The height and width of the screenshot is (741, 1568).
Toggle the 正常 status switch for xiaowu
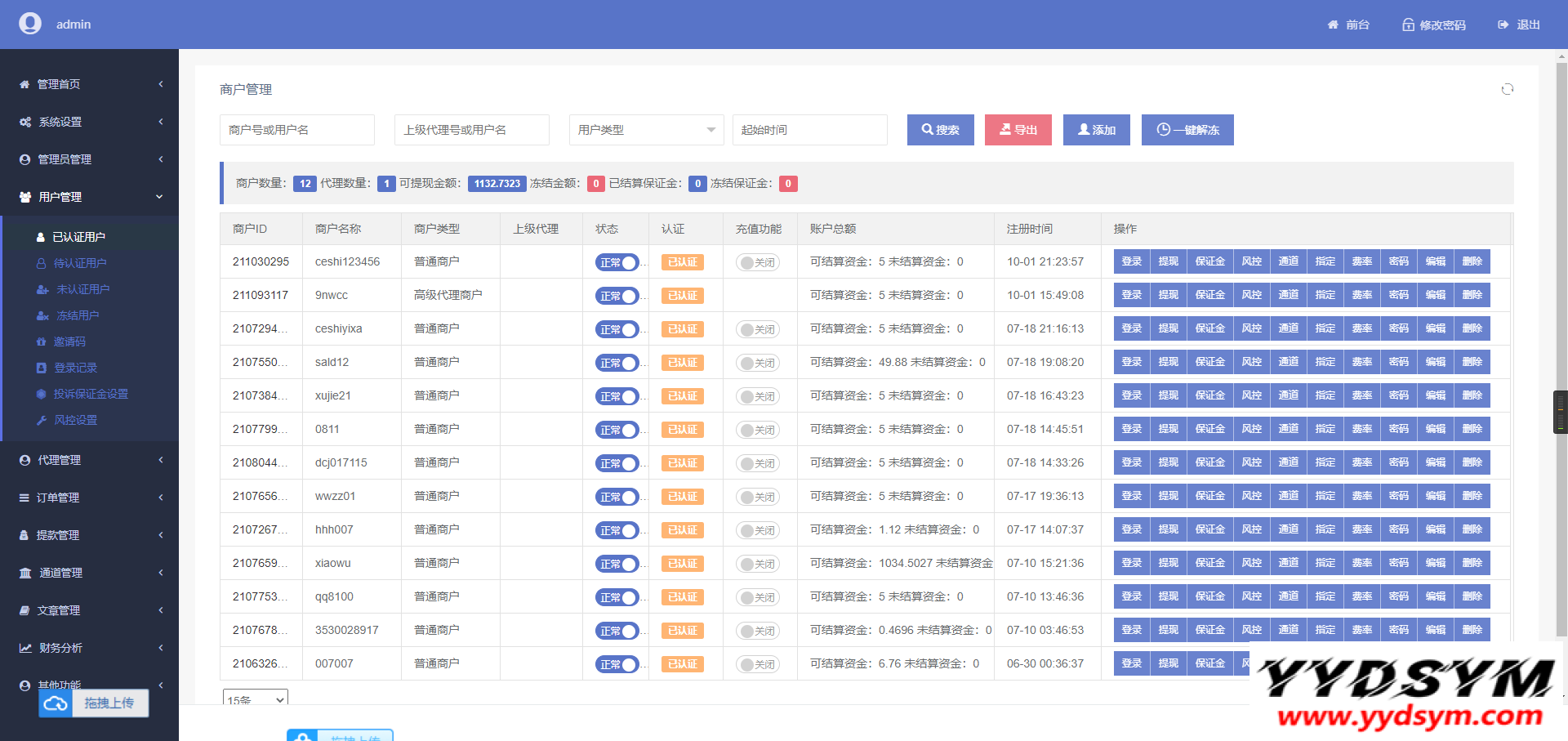coord(617,564)
